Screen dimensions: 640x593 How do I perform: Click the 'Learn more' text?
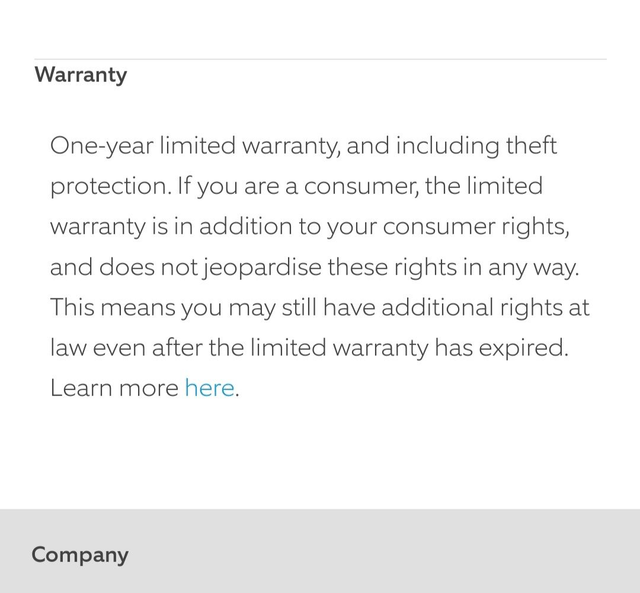click(x=114, y=388)
